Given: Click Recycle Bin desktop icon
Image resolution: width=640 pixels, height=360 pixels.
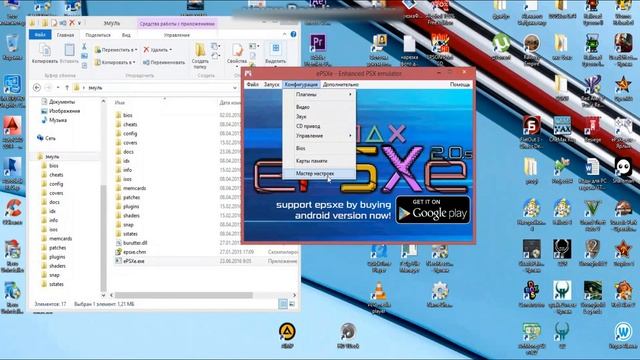Looking at the screenshot, I should point(12,48).
